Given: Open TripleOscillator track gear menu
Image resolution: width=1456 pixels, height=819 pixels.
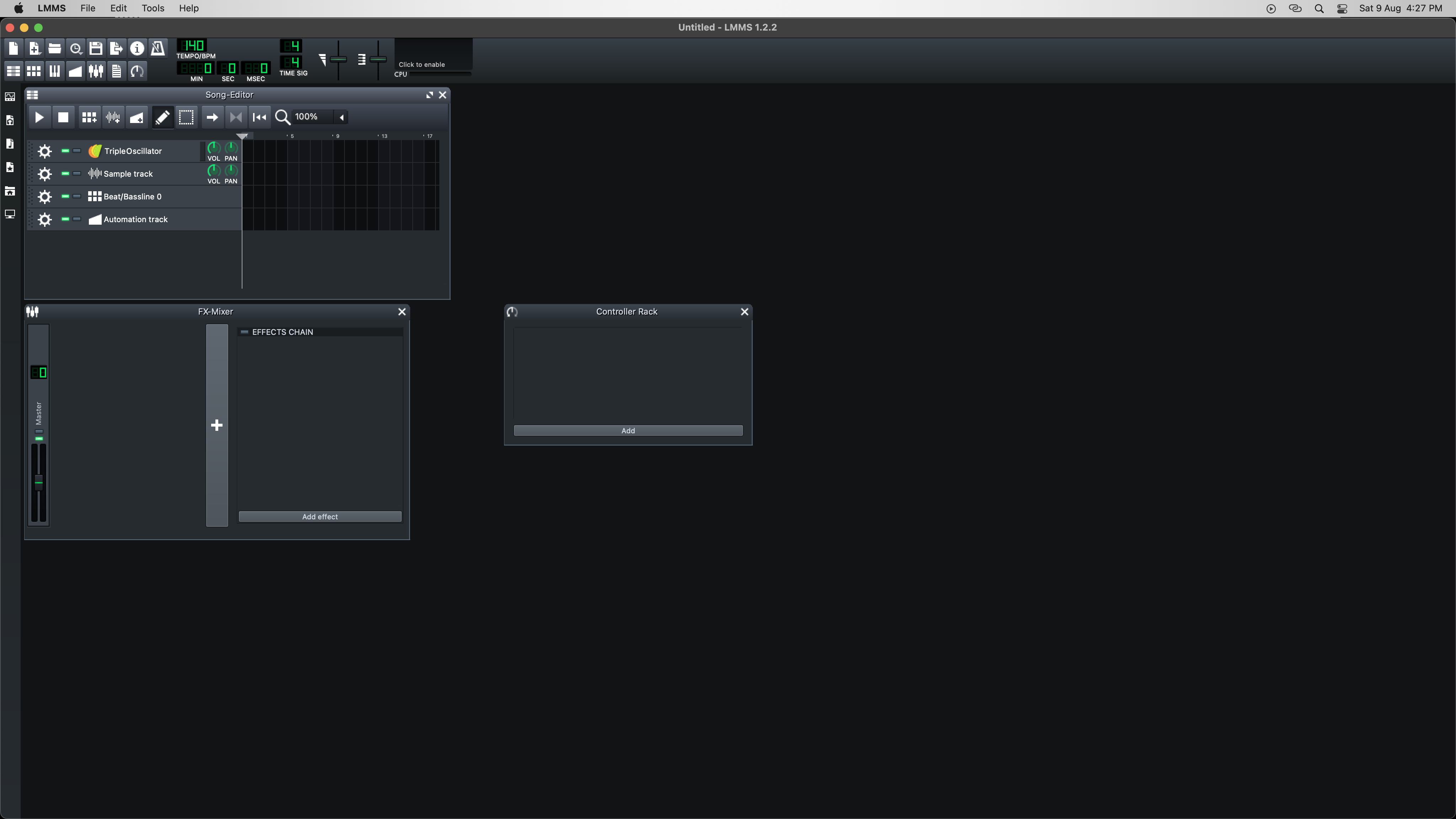Looking at the screenshot, I should pyautogui.click(x=45, y=151).
